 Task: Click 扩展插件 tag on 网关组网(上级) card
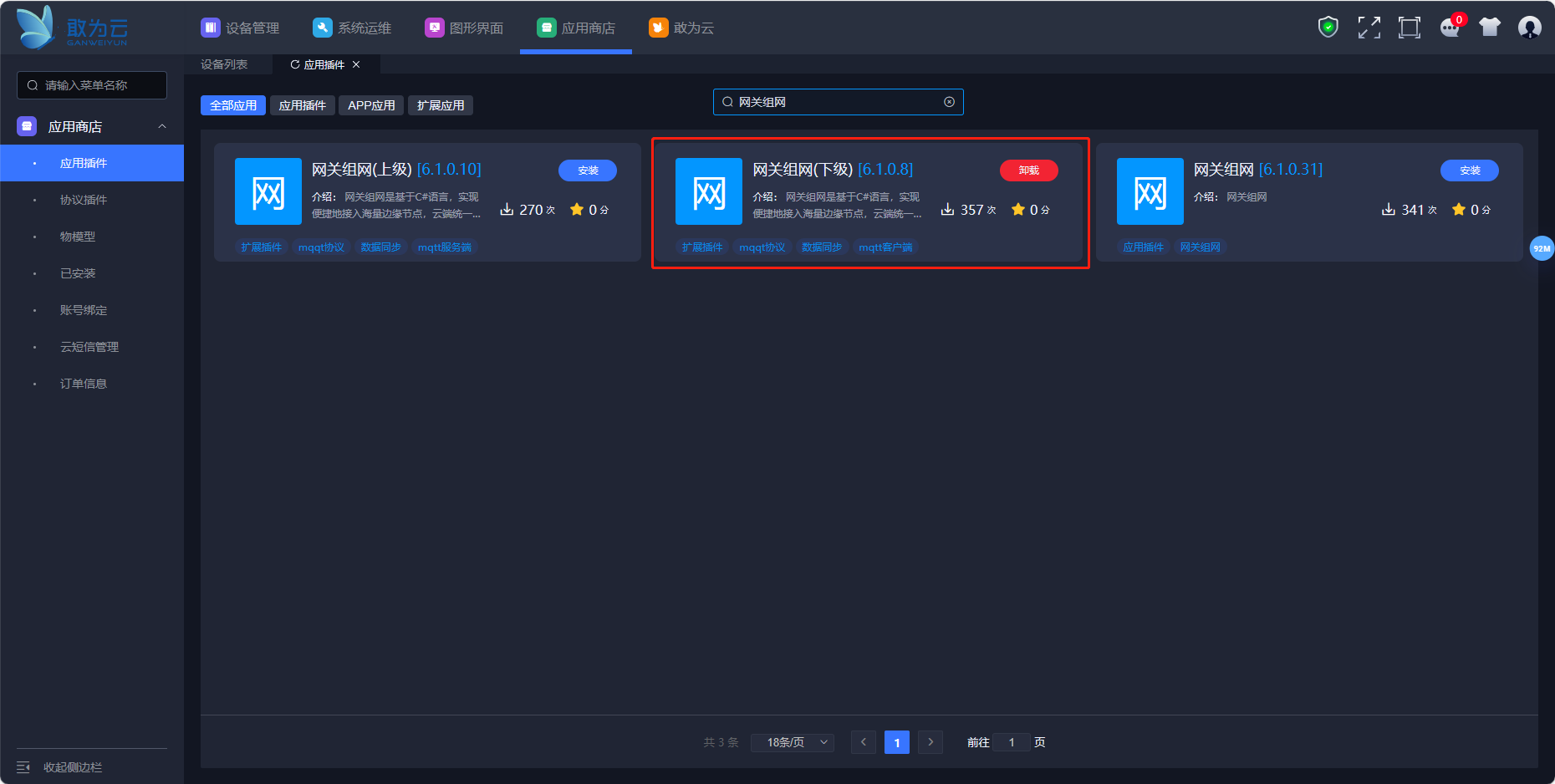261,247
